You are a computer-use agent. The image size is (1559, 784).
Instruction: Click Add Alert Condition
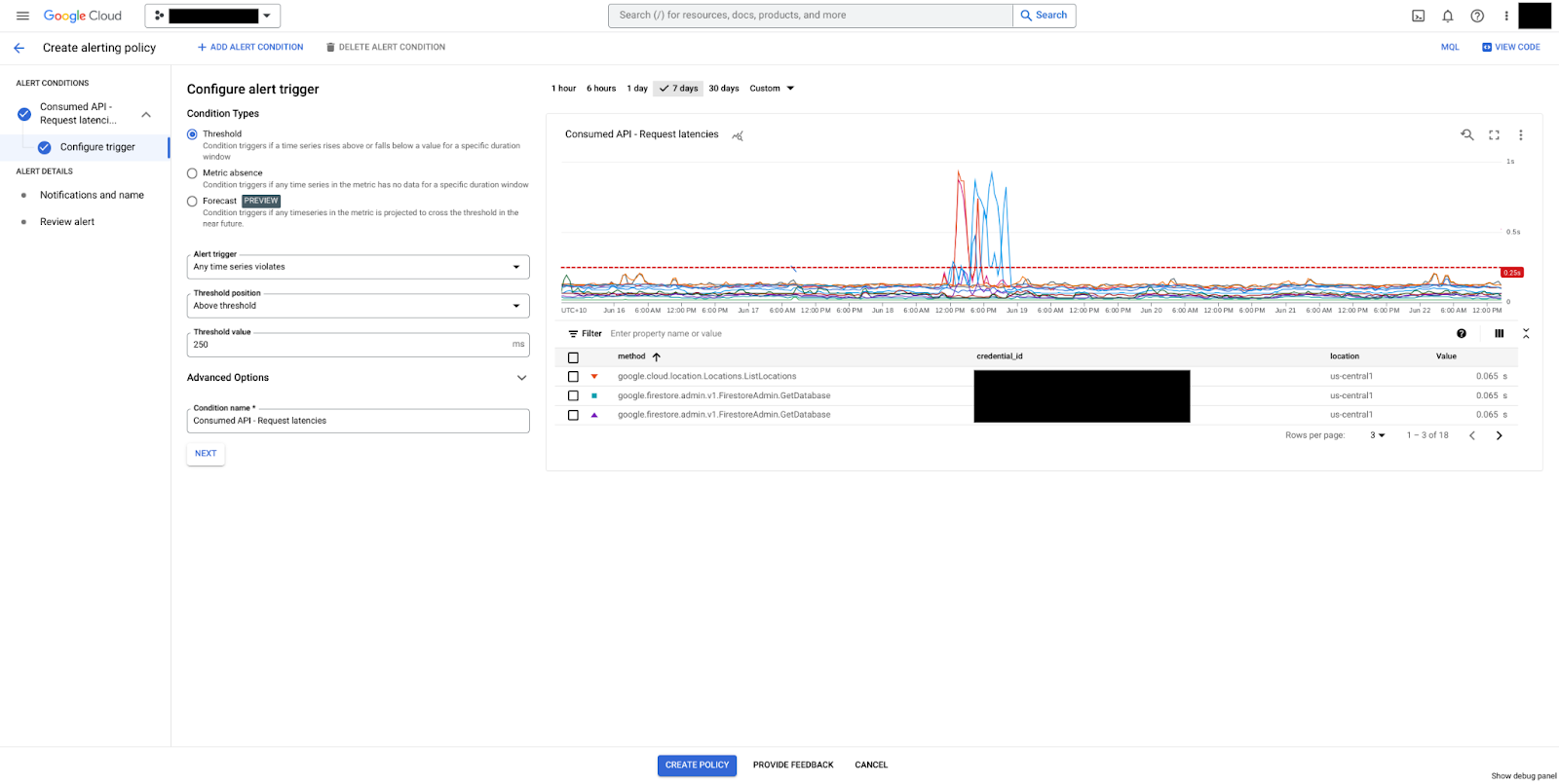click(x=250, y=48)
